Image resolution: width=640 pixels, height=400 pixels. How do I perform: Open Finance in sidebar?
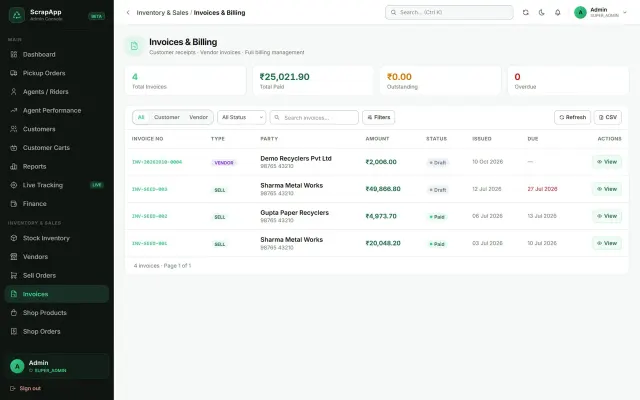pos(57,204)
